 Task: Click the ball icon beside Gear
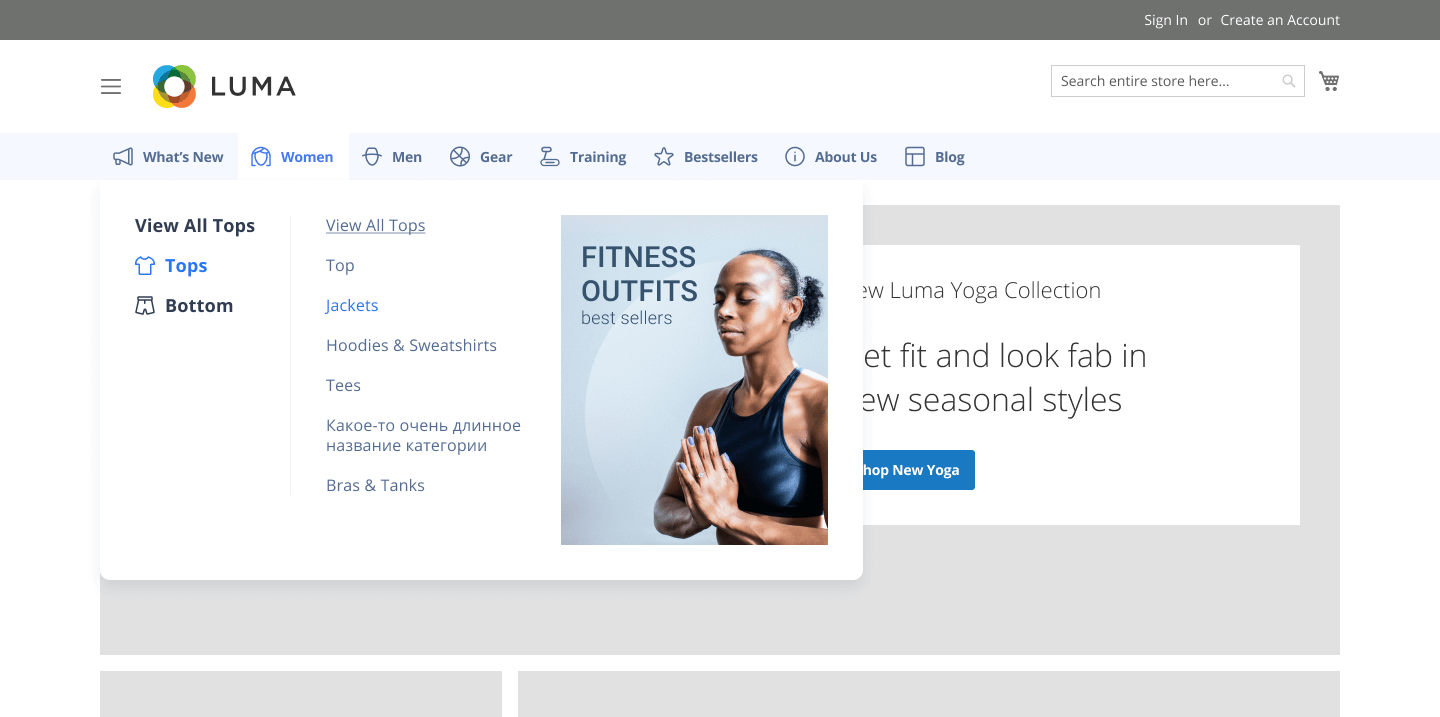[x=460, y=157]
